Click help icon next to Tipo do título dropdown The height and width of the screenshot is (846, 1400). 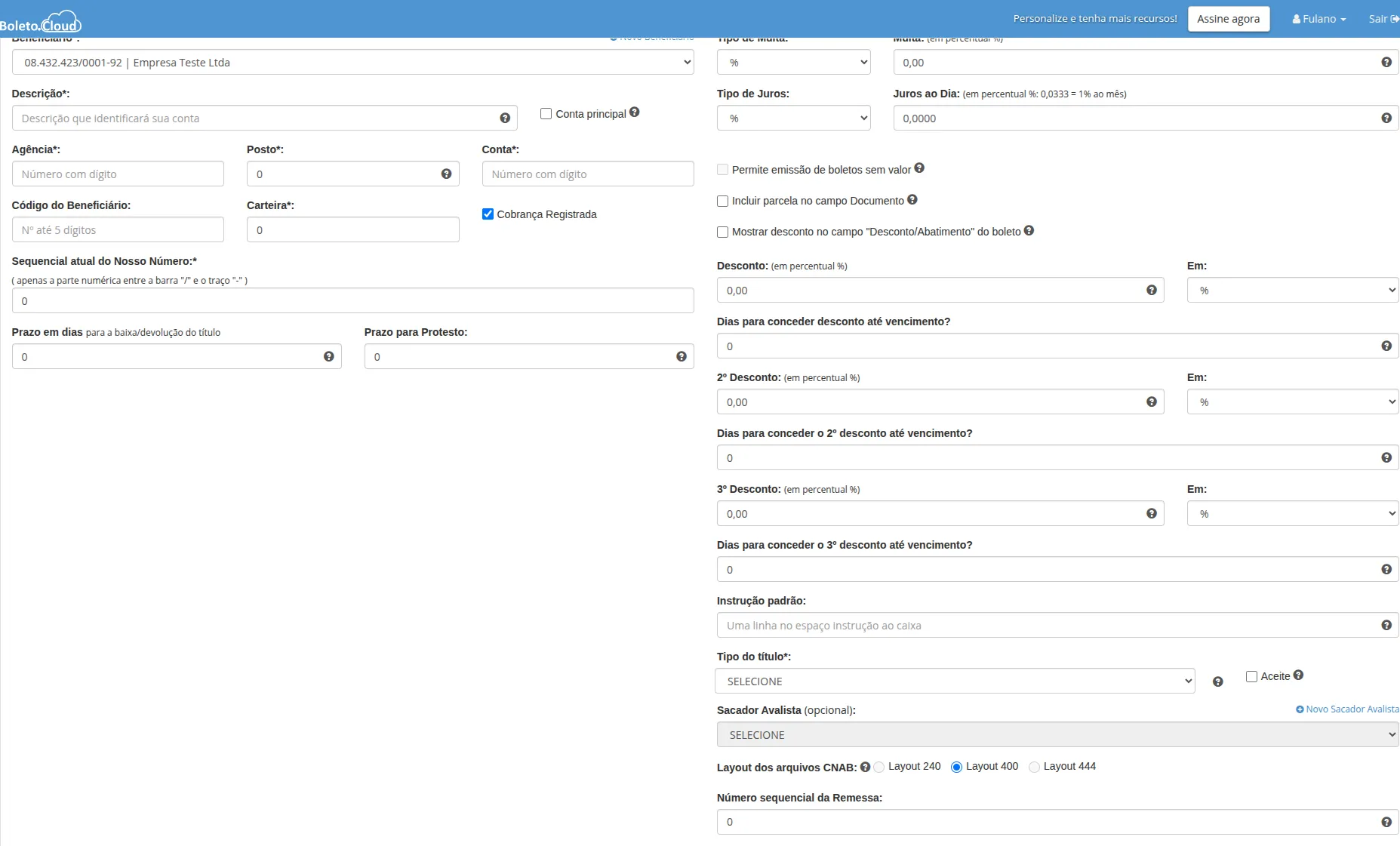1217,681
